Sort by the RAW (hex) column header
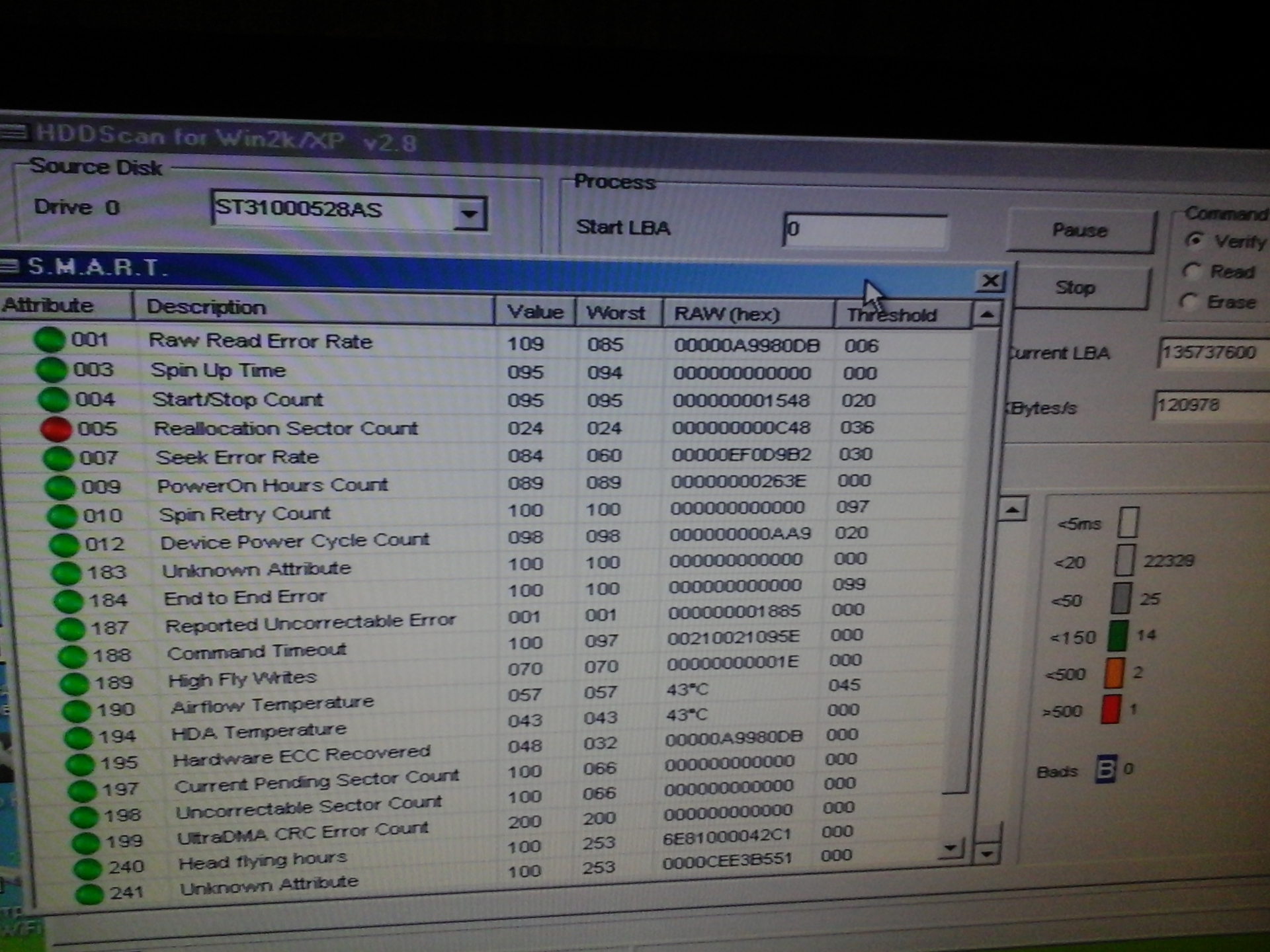The image size is (1270, 952). (747, 314)
